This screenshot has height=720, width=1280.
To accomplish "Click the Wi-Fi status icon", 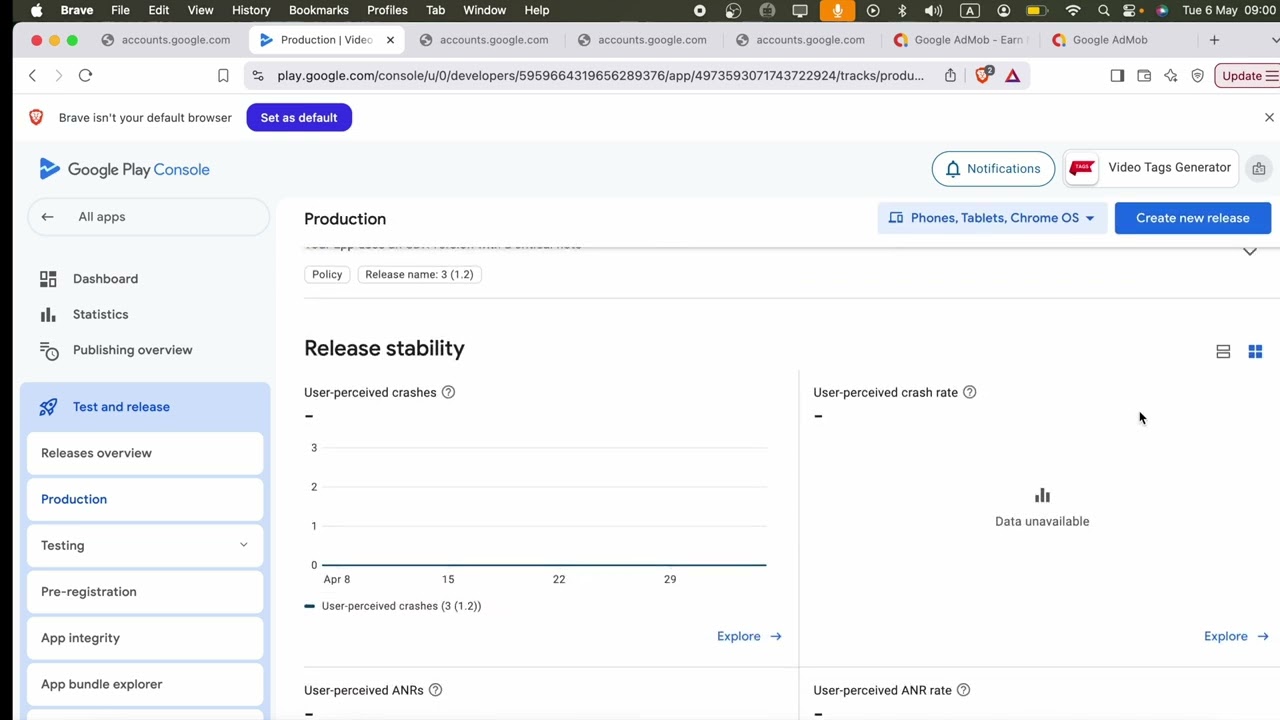I will tap(1073, 10).
